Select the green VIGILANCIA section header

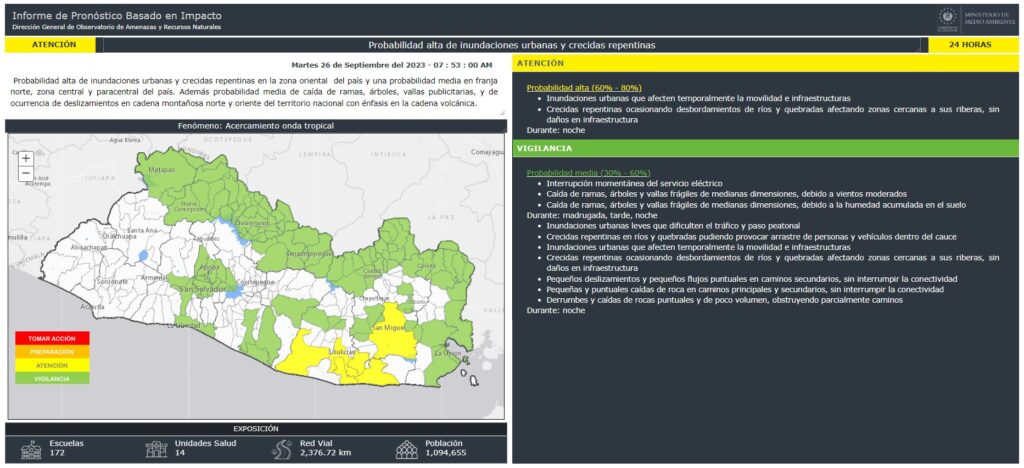765,148
